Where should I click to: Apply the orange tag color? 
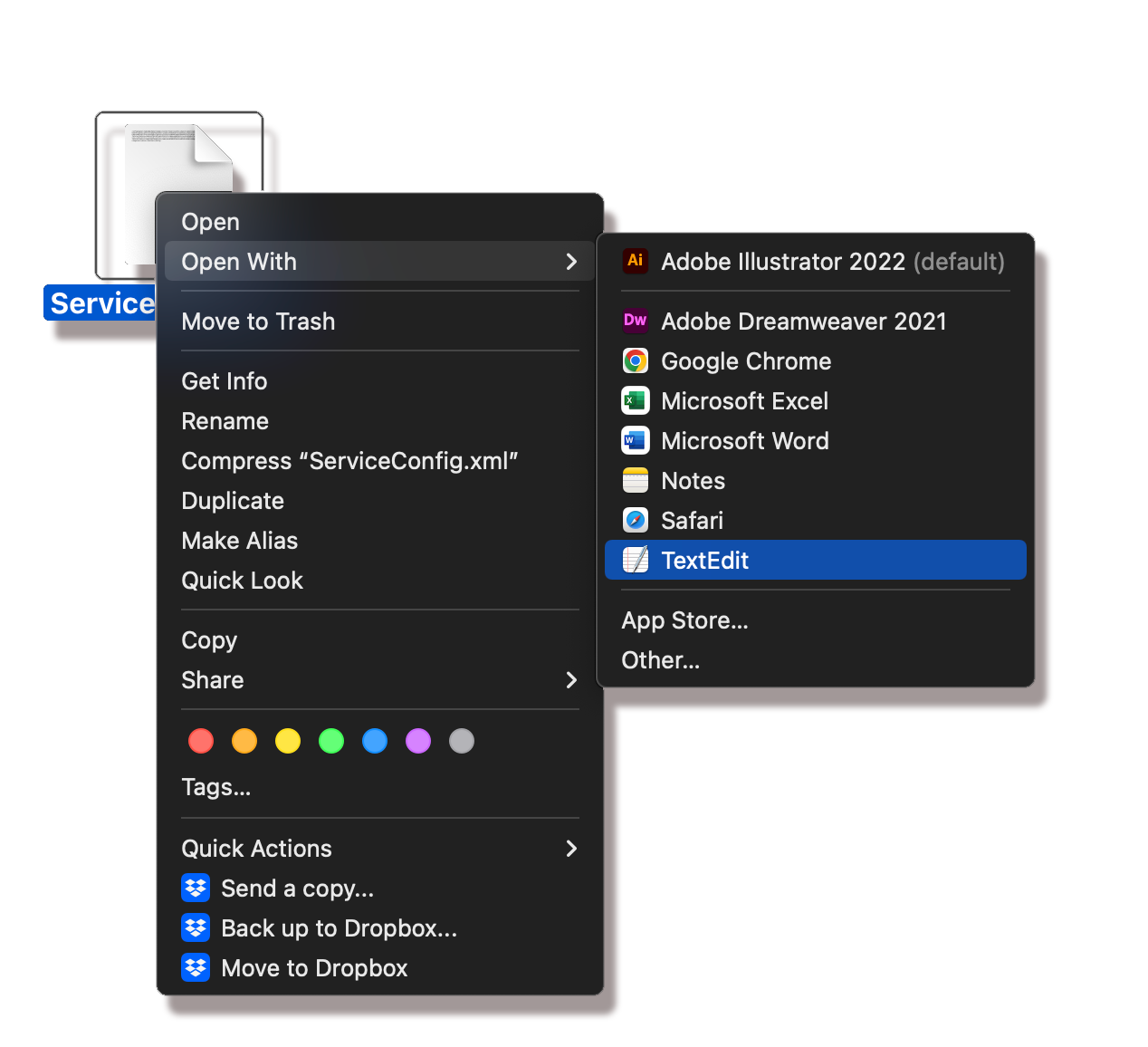click(x=244, y=741)
